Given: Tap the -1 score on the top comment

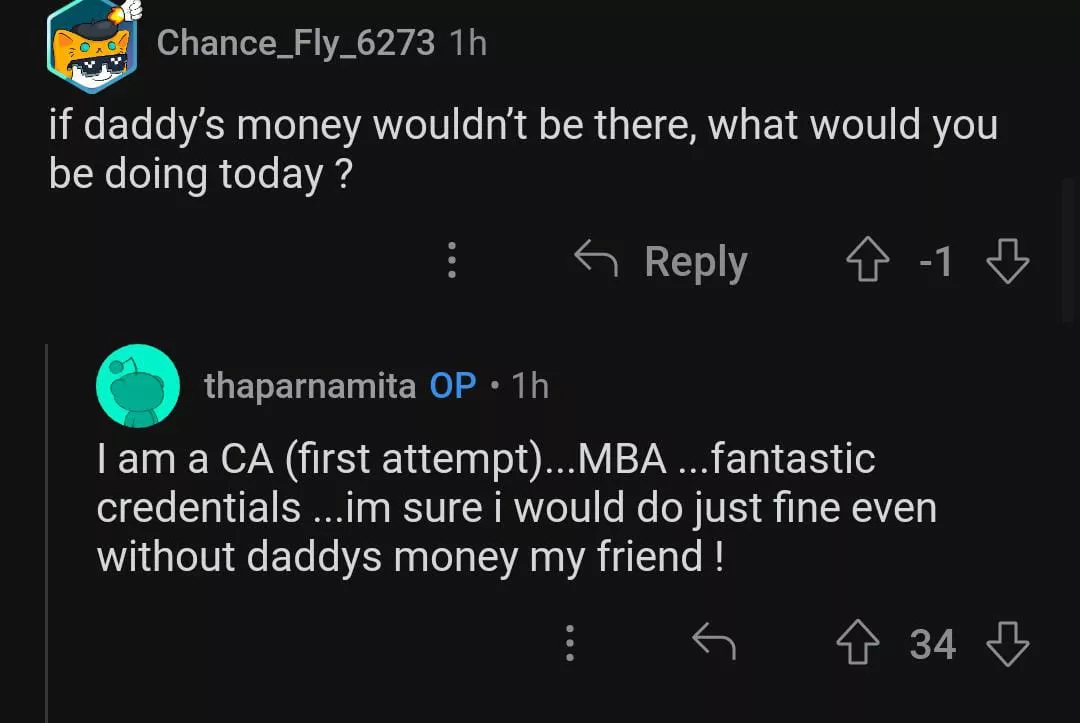Looking at the screenshot, I should coord(935,262).
